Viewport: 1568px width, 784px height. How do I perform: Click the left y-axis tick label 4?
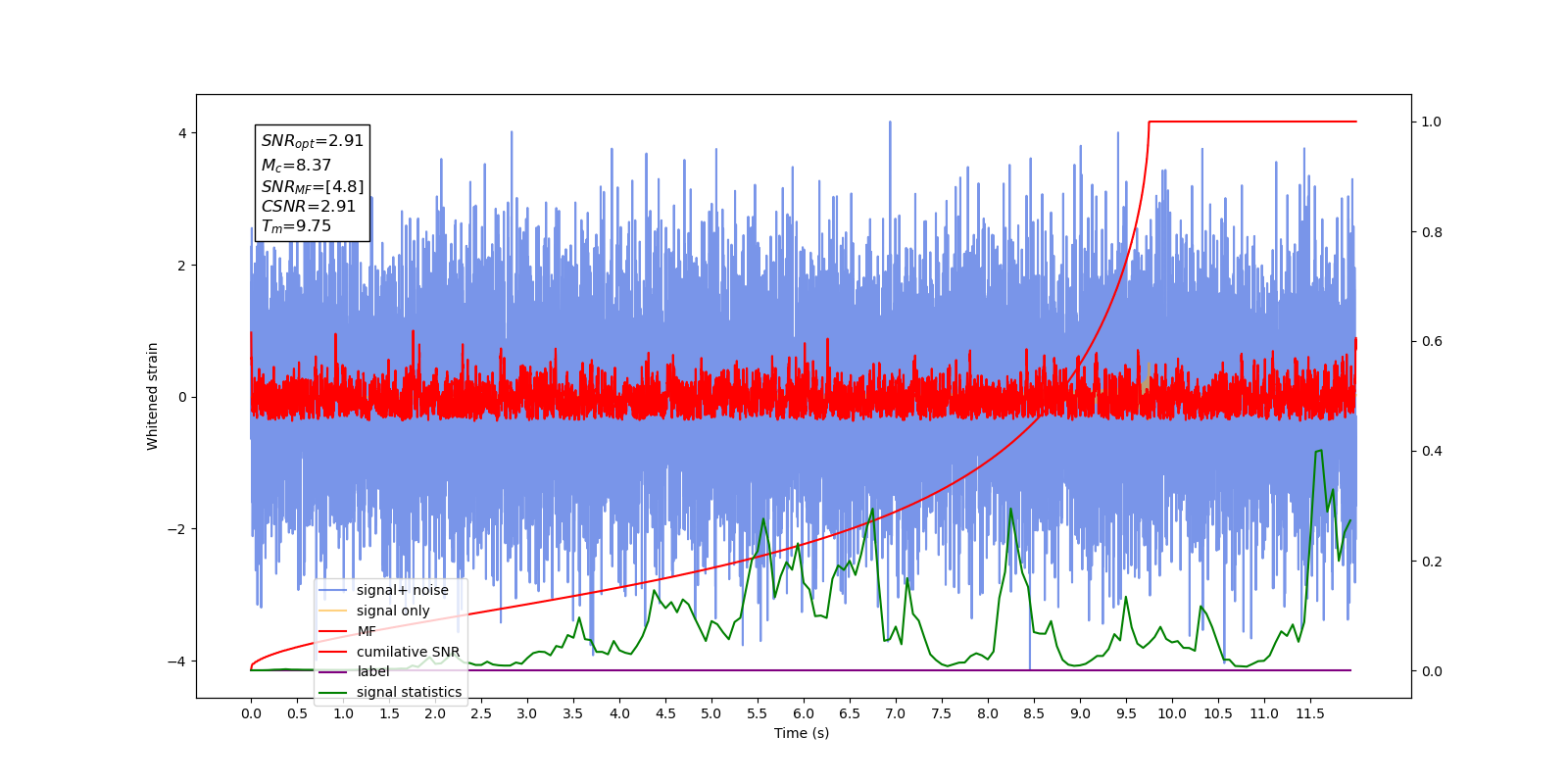pos(182,133)
